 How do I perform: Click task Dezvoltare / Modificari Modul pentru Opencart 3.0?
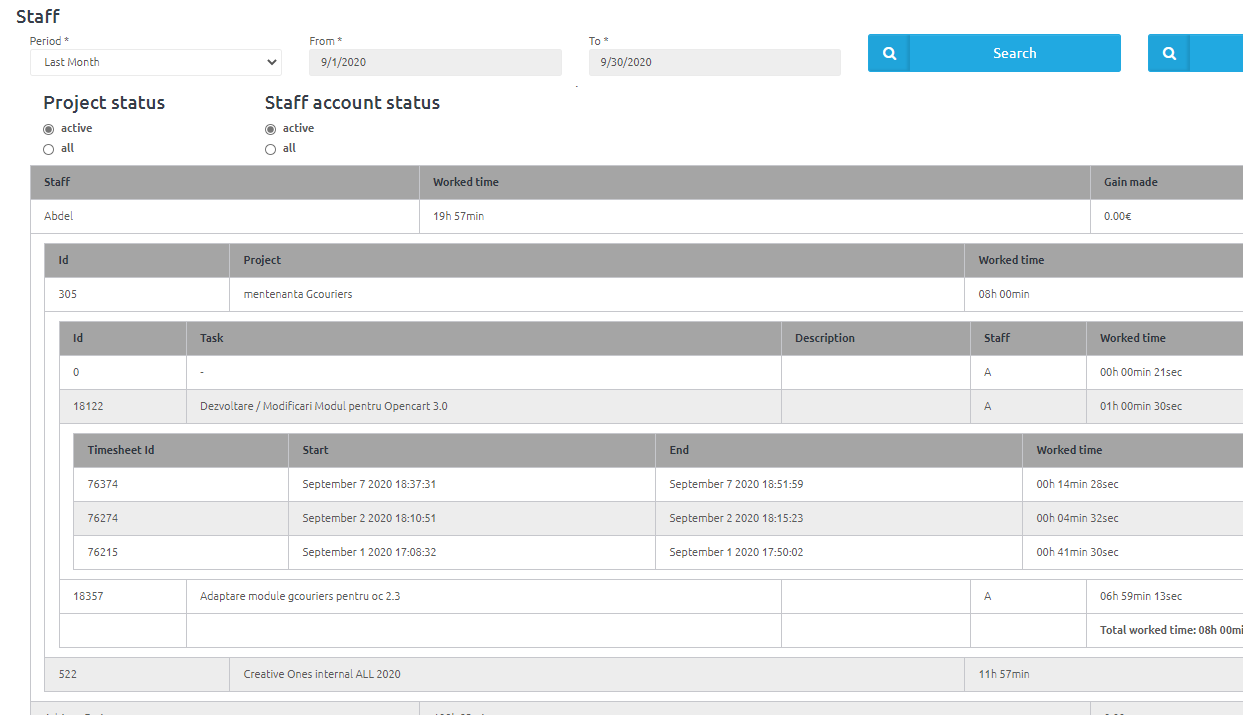click(324, 406)
